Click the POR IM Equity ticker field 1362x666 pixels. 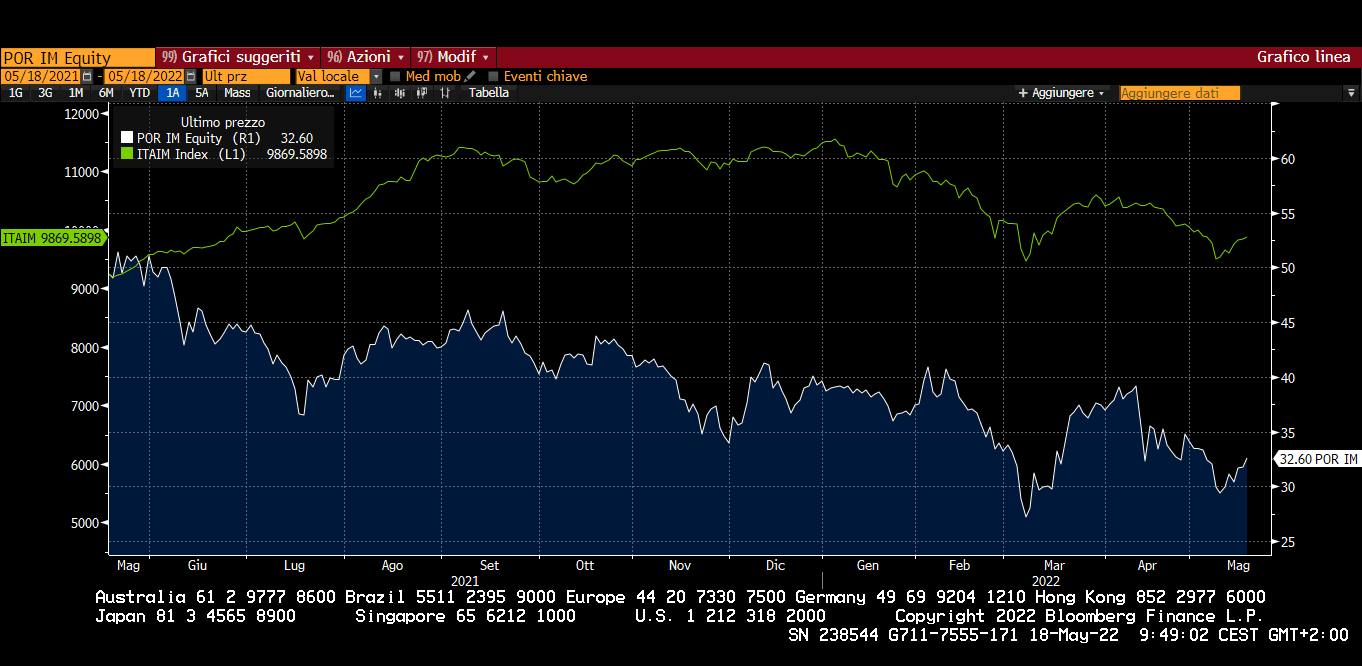(77, 57)
